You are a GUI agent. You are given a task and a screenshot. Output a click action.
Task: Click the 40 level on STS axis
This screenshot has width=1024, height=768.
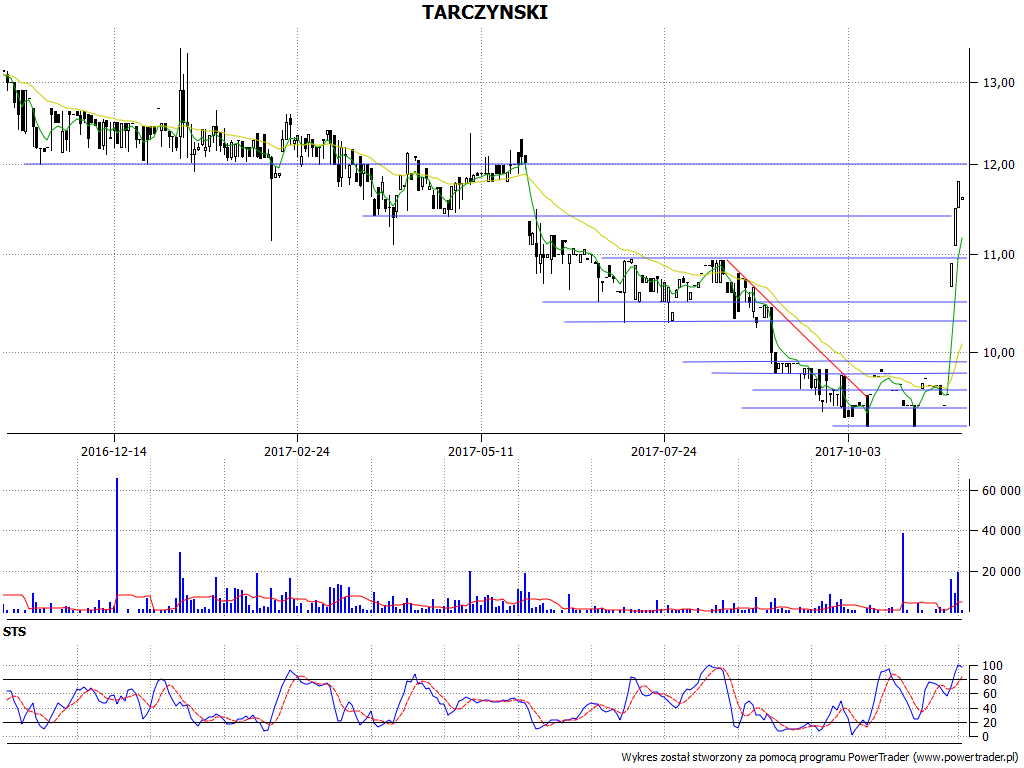[989, 709]
